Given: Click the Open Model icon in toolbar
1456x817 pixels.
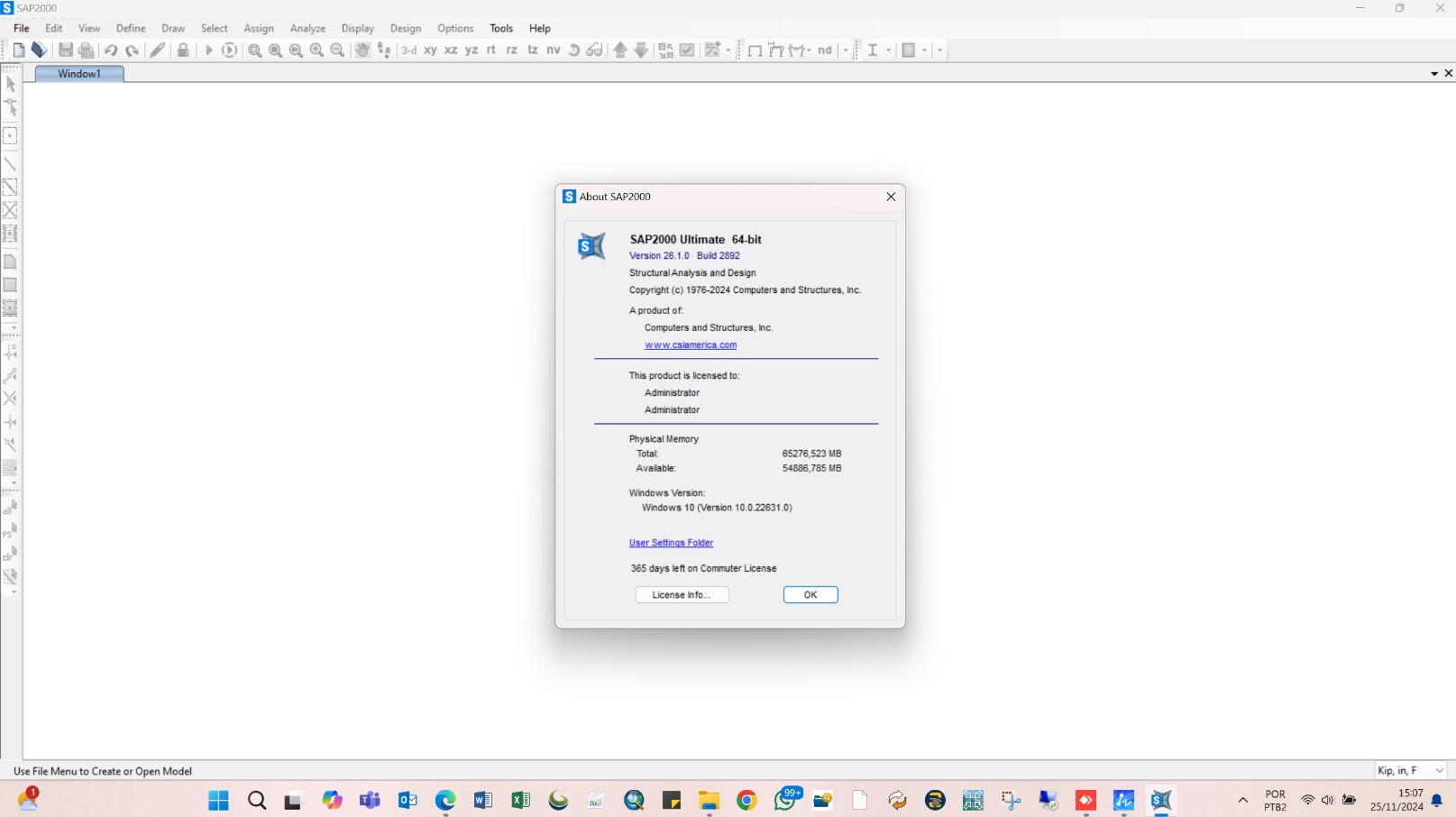Looking at the screenshot, I should (39, 50).
